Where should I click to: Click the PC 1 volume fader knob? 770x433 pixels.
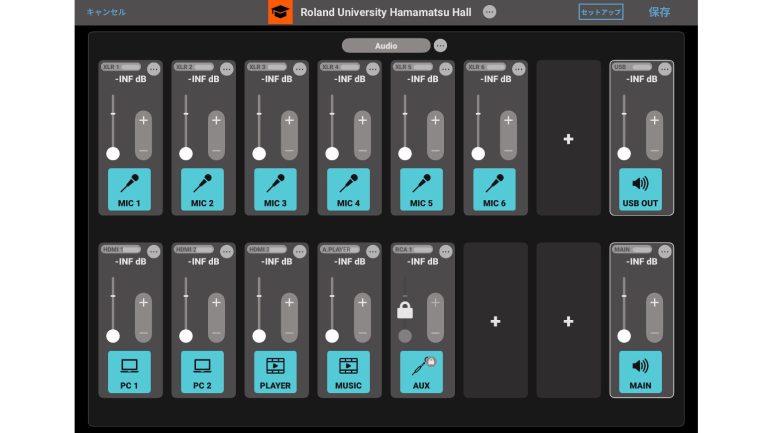113,336
